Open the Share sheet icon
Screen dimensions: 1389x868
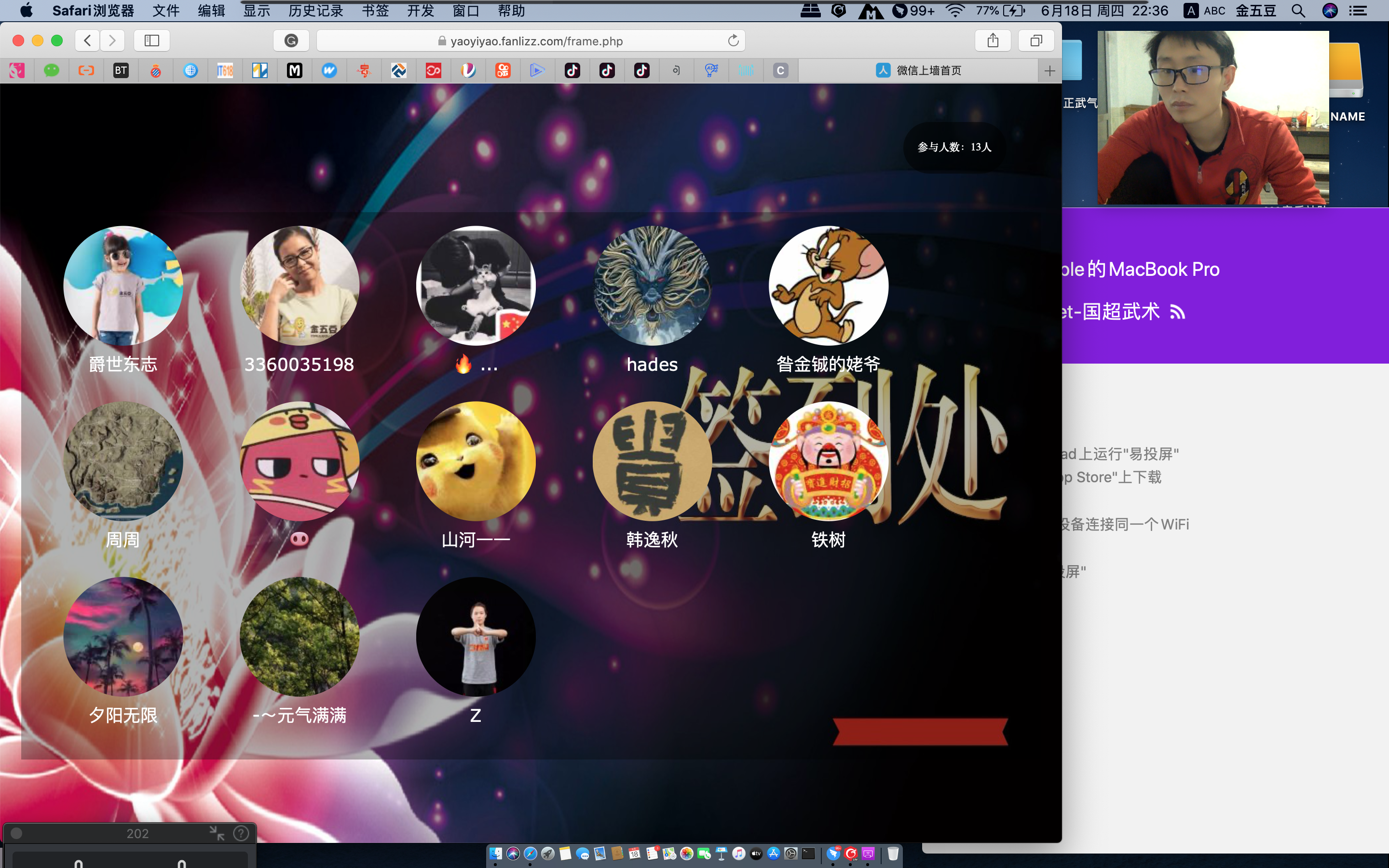point(993,40)
